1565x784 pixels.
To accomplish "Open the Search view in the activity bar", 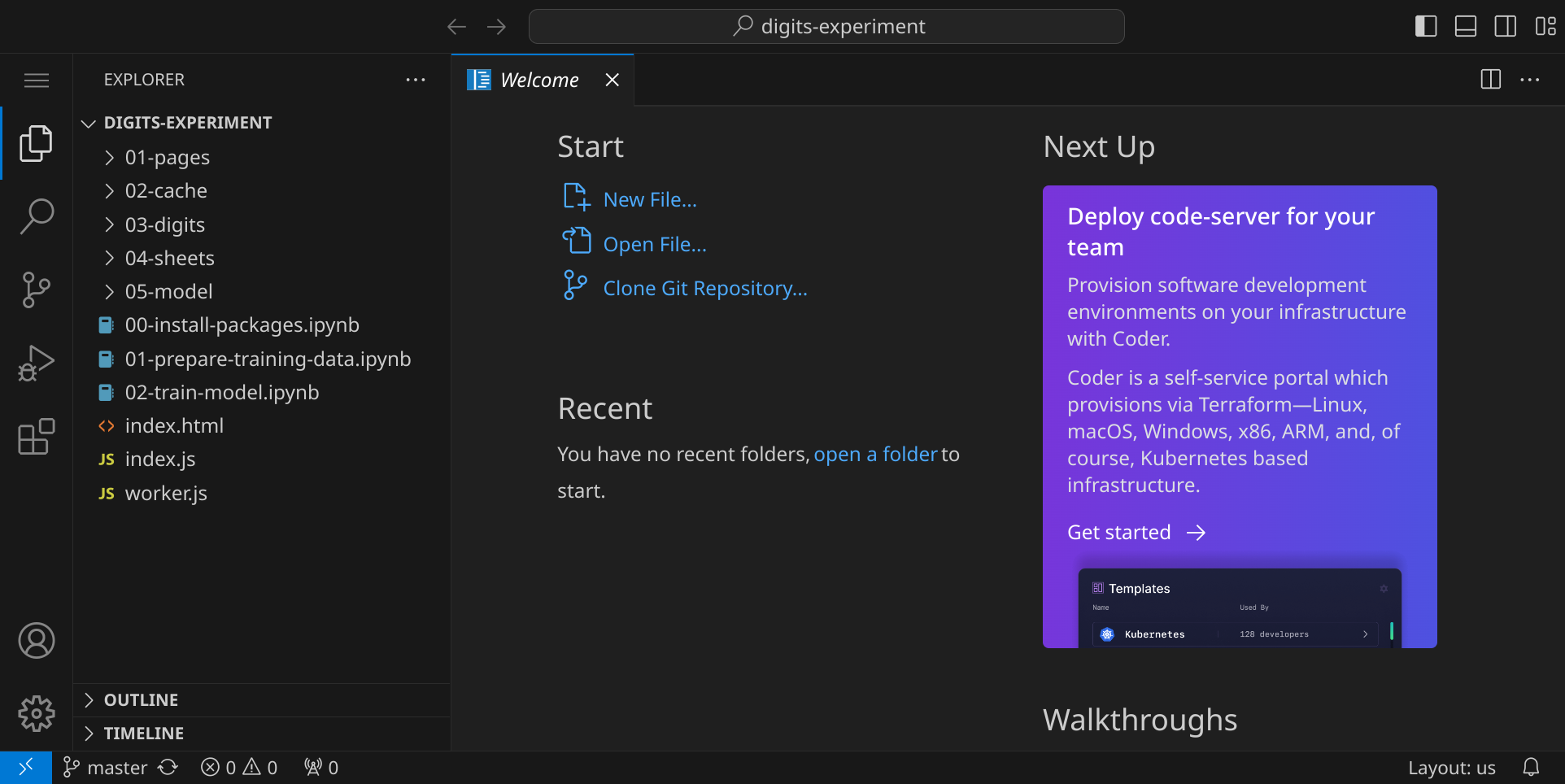I will click(x=37, y=216).
